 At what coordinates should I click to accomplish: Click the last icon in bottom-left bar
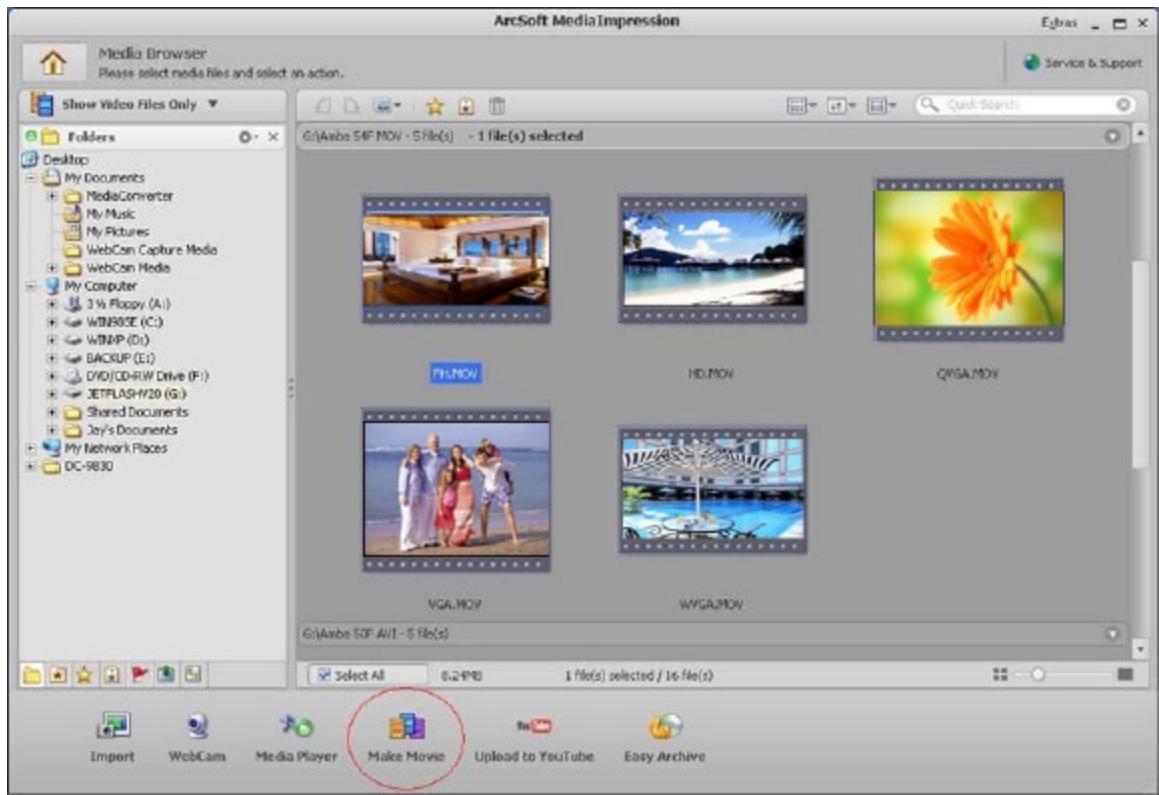point(193,674)
